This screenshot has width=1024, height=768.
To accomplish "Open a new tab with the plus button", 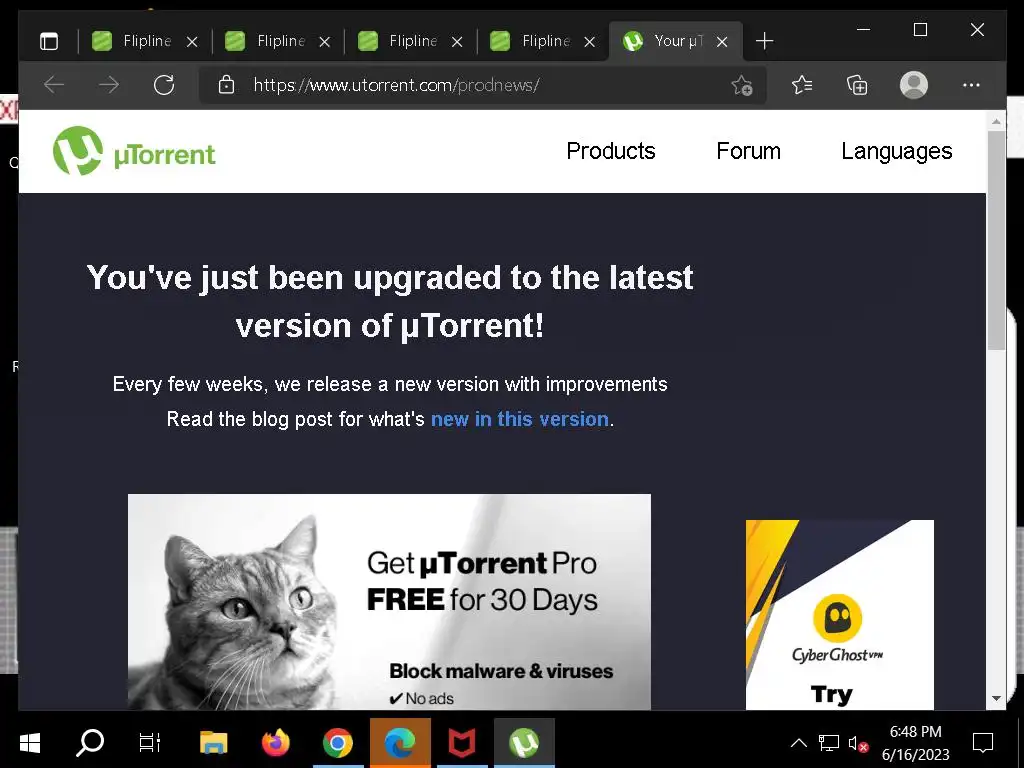I will 764,41.
